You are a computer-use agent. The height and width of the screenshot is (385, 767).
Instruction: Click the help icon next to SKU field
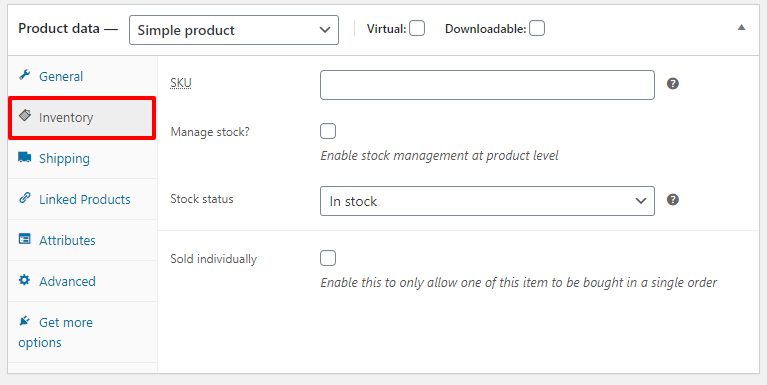[x=673, y=84]
